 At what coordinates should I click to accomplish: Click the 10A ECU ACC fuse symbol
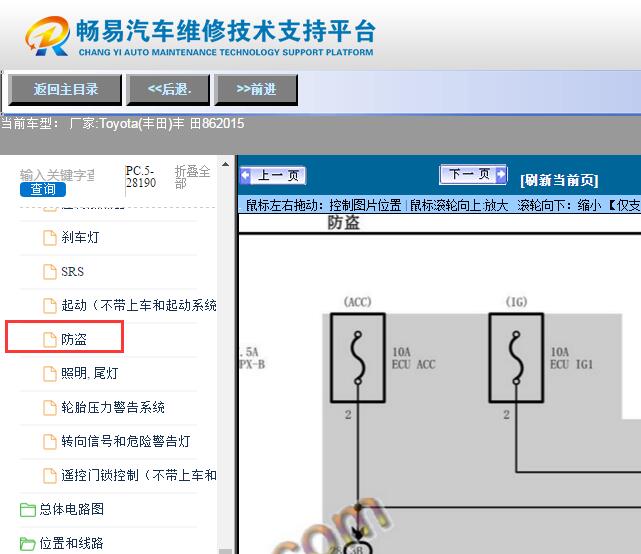(x=358, y=358)
